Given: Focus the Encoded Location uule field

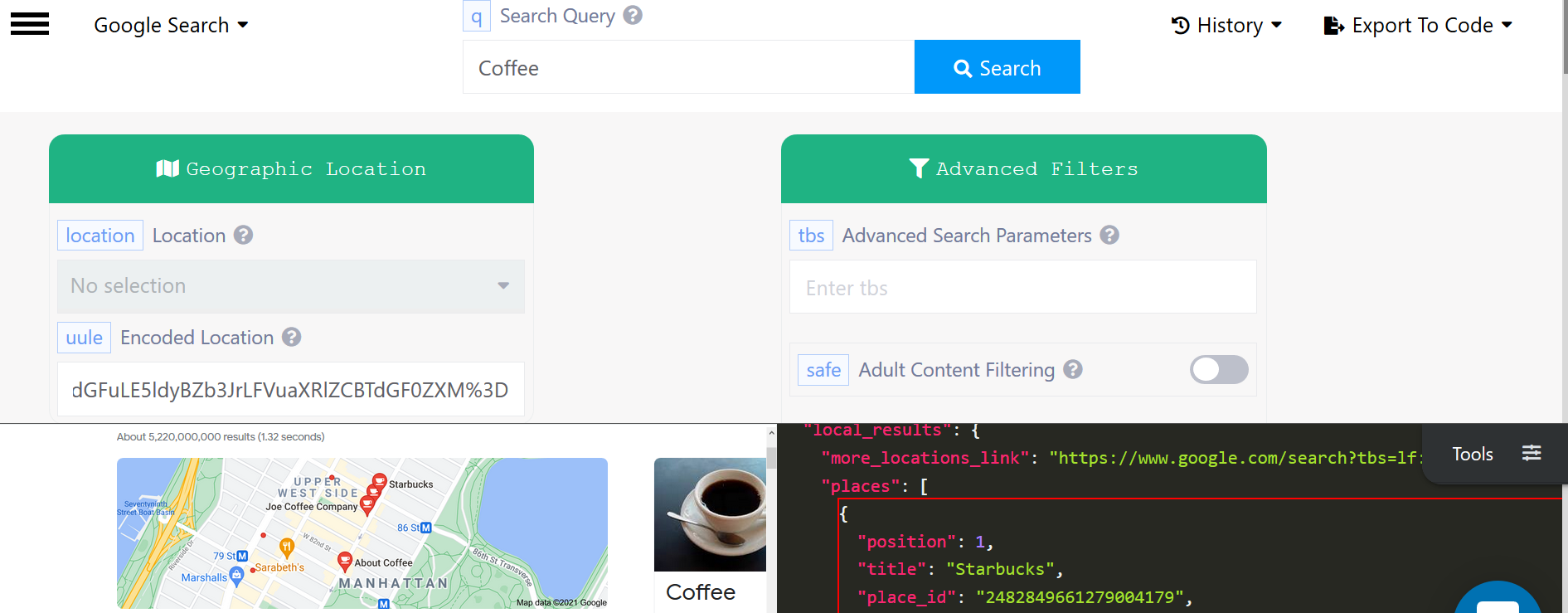Looking at the screenshot, I should pos(291,389).
